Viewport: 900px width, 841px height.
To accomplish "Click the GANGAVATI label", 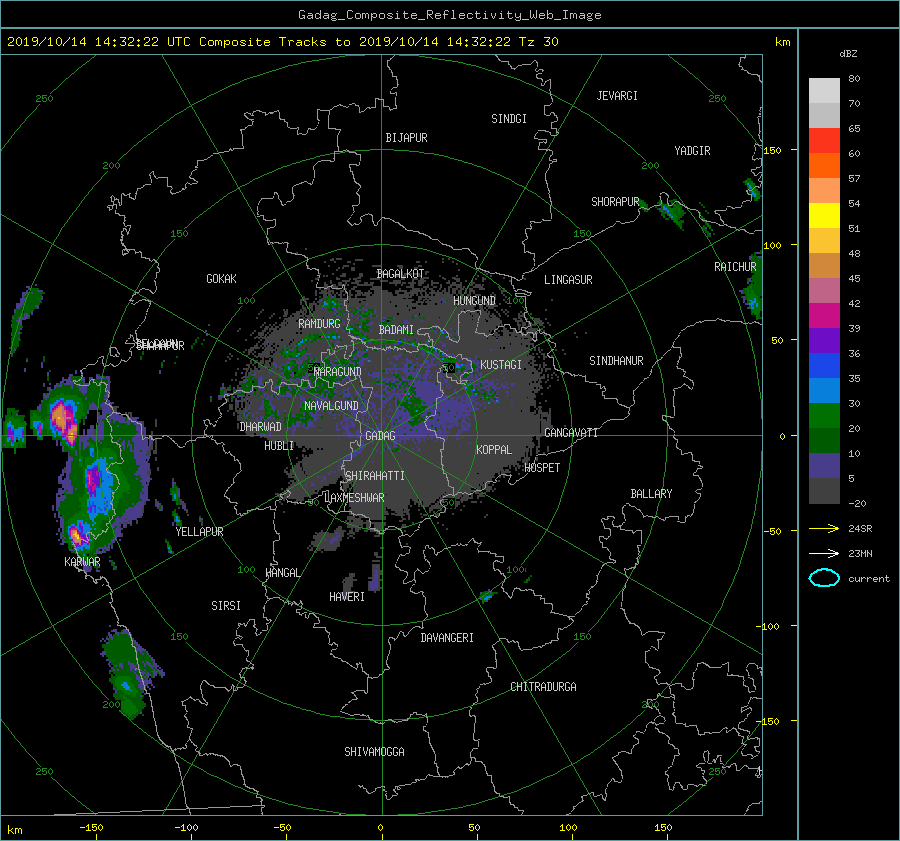I will [x=571, y=432].
